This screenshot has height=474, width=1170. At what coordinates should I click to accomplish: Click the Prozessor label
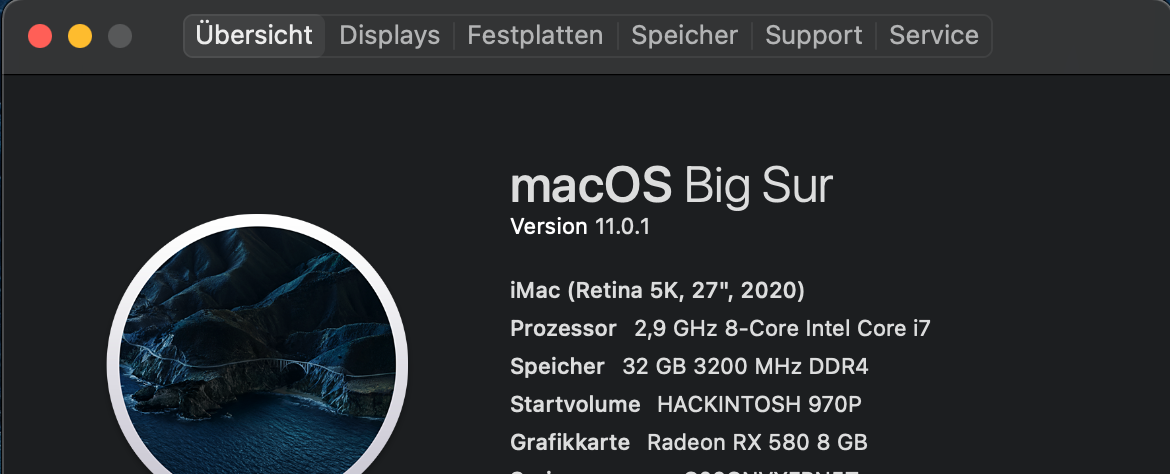click(563, 329)
